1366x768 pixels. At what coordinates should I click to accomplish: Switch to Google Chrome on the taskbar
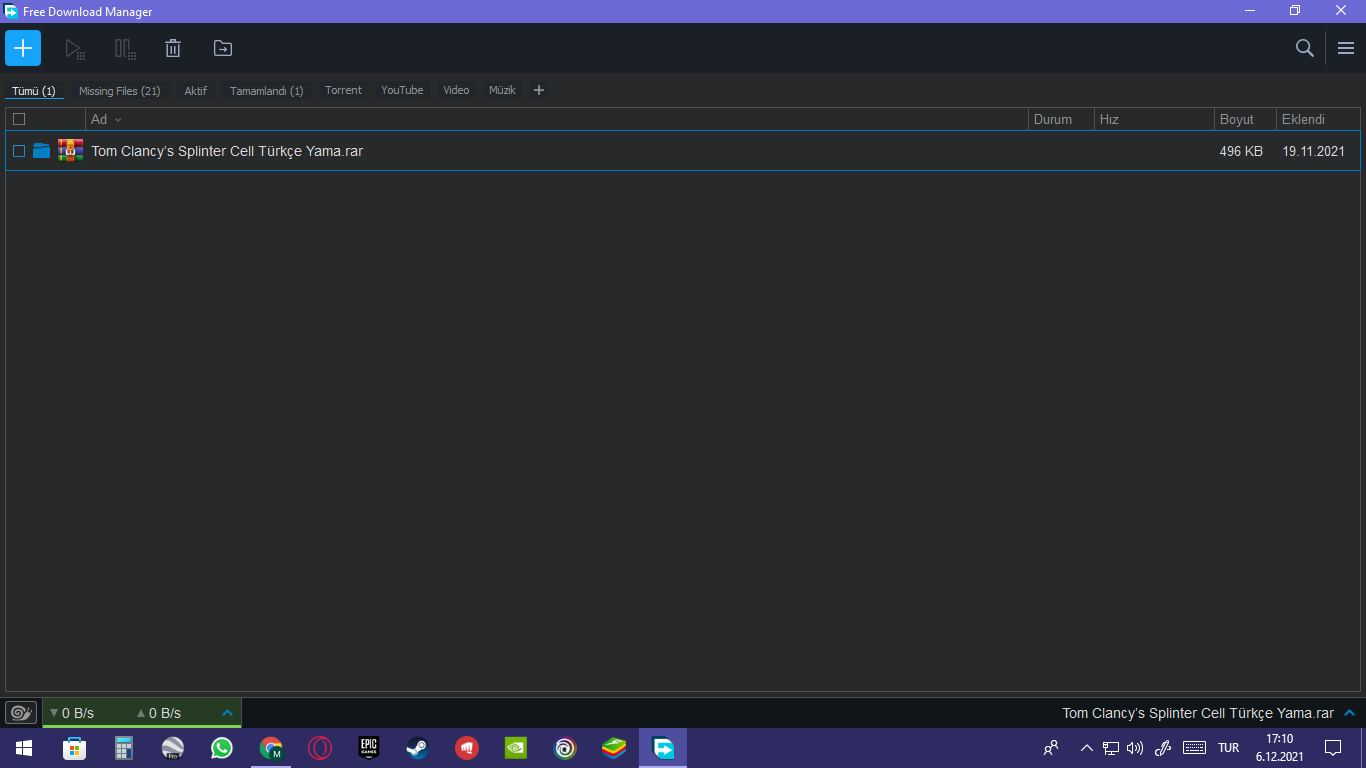coord(271,748)
